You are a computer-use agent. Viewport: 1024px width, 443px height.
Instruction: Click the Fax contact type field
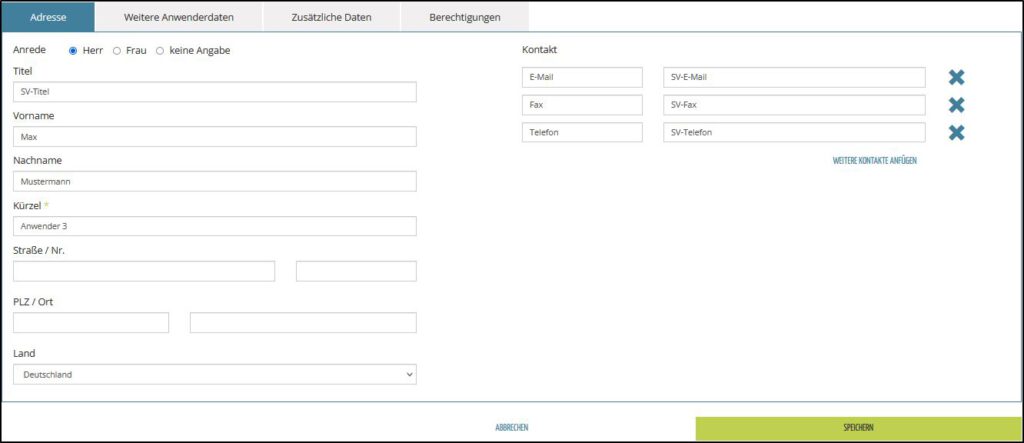583,105
